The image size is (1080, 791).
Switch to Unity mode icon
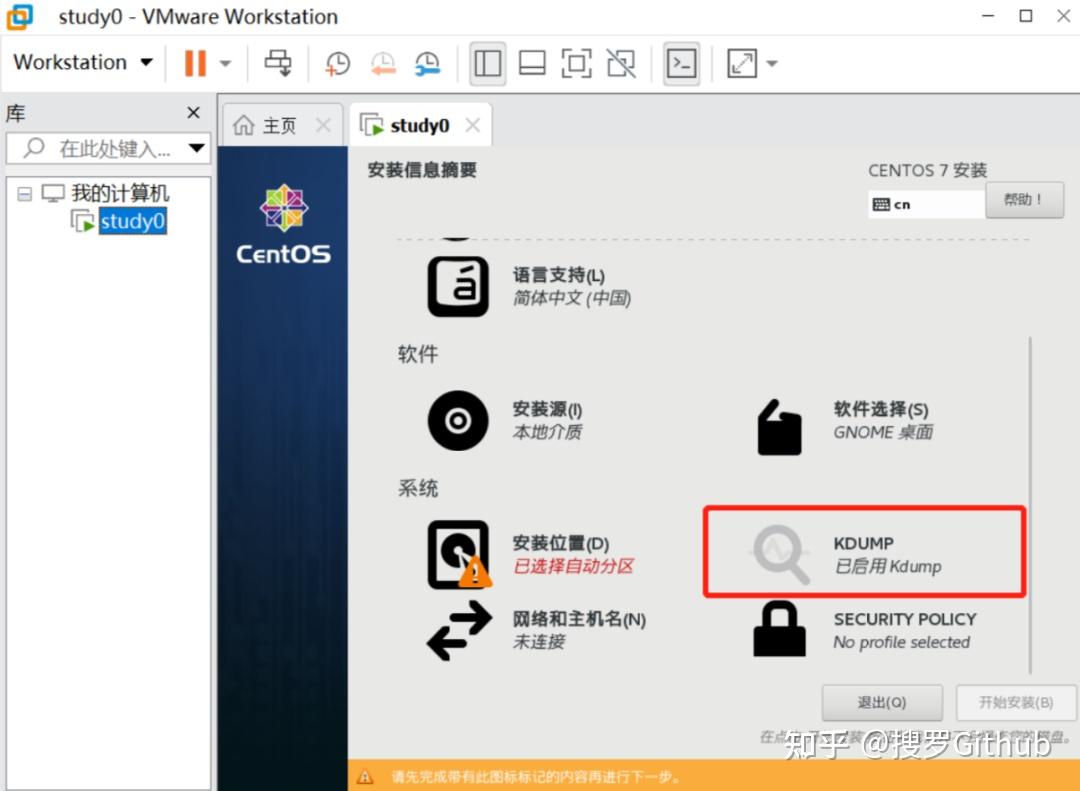point(621,63)
